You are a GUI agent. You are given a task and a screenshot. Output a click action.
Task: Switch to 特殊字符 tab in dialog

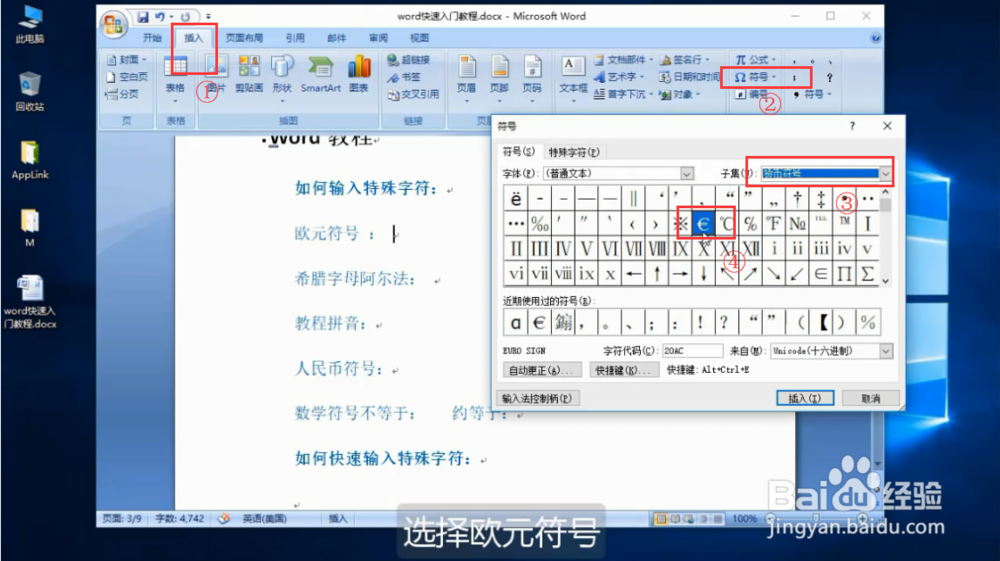[574, 152]
